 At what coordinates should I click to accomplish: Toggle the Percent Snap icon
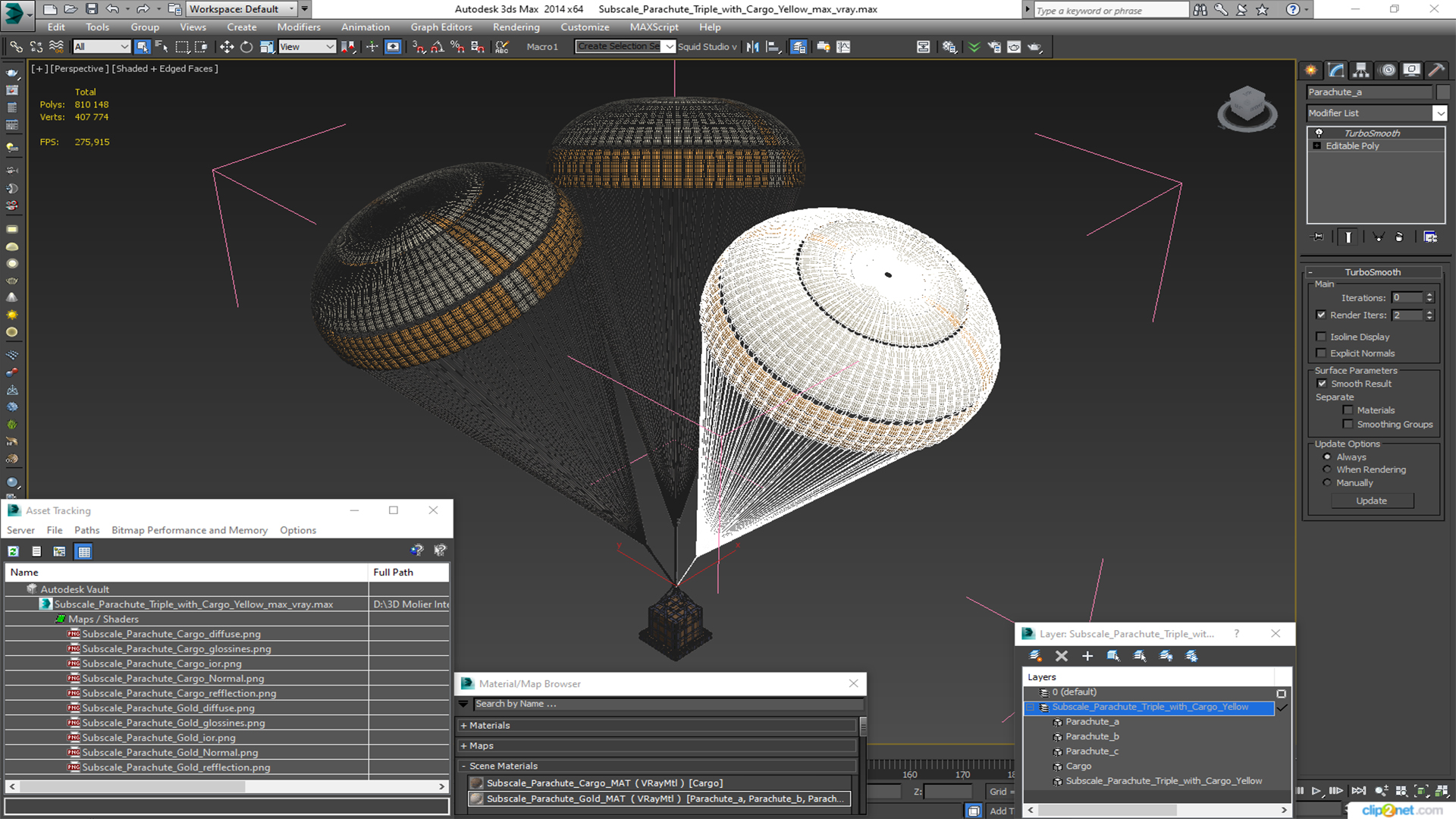[x=457, y=47]
